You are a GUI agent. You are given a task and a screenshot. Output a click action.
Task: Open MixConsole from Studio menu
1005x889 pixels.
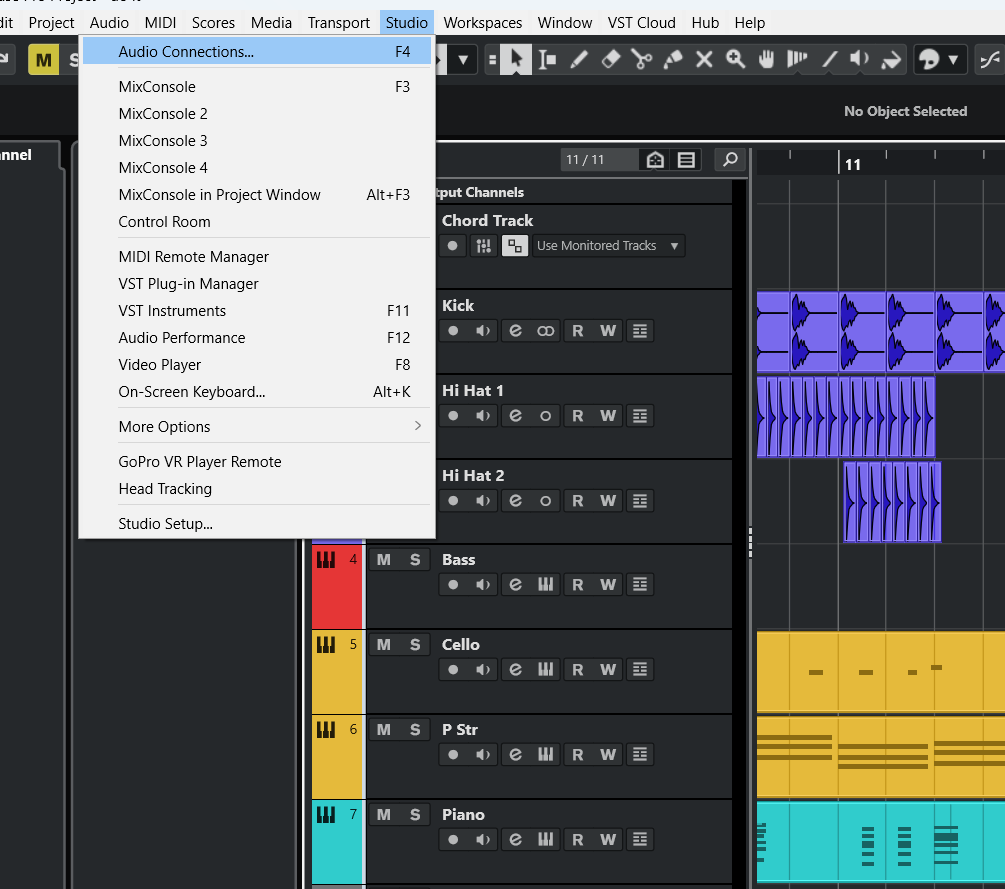coord(256,87)
